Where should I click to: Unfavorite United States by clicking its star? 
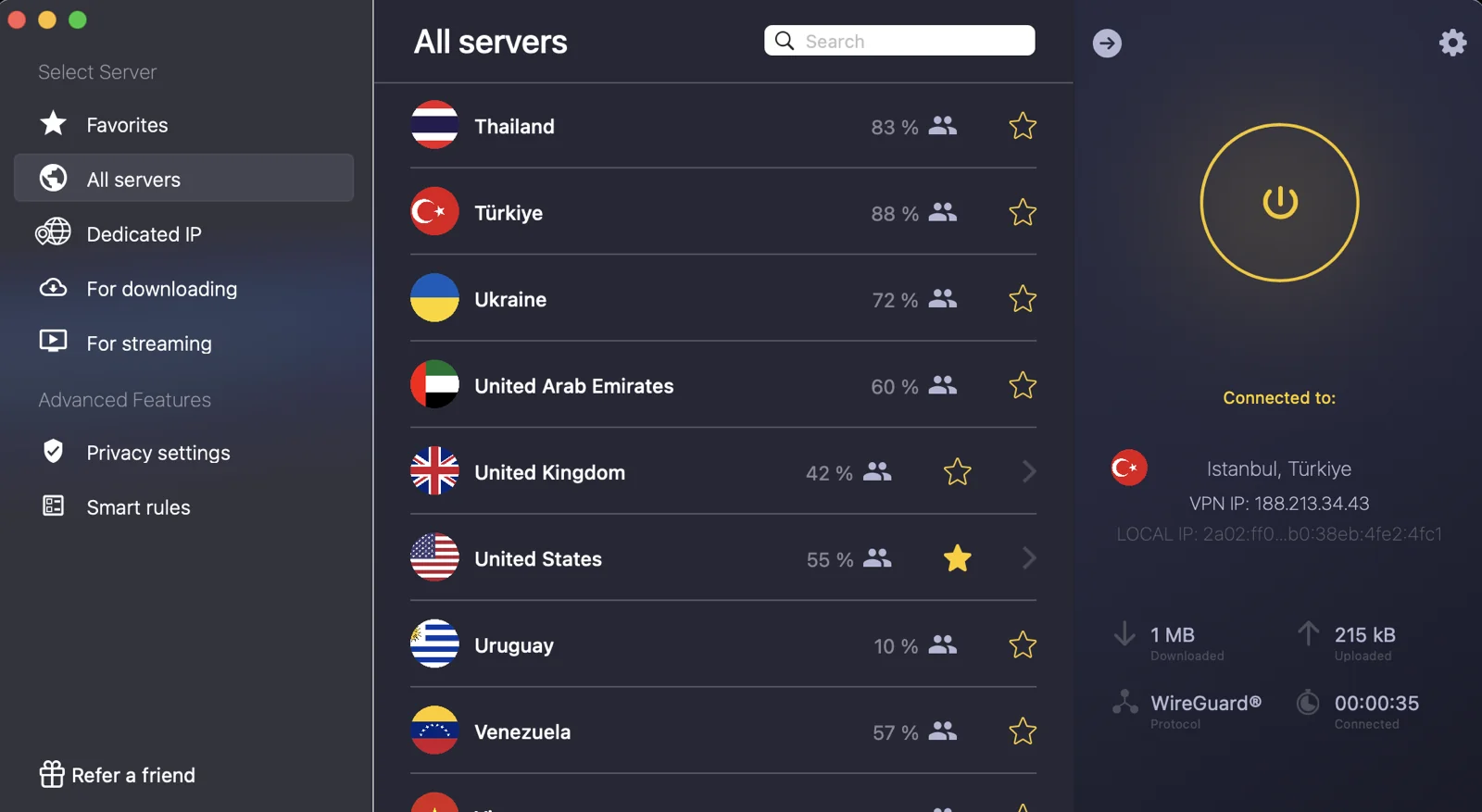pos(957,558)
